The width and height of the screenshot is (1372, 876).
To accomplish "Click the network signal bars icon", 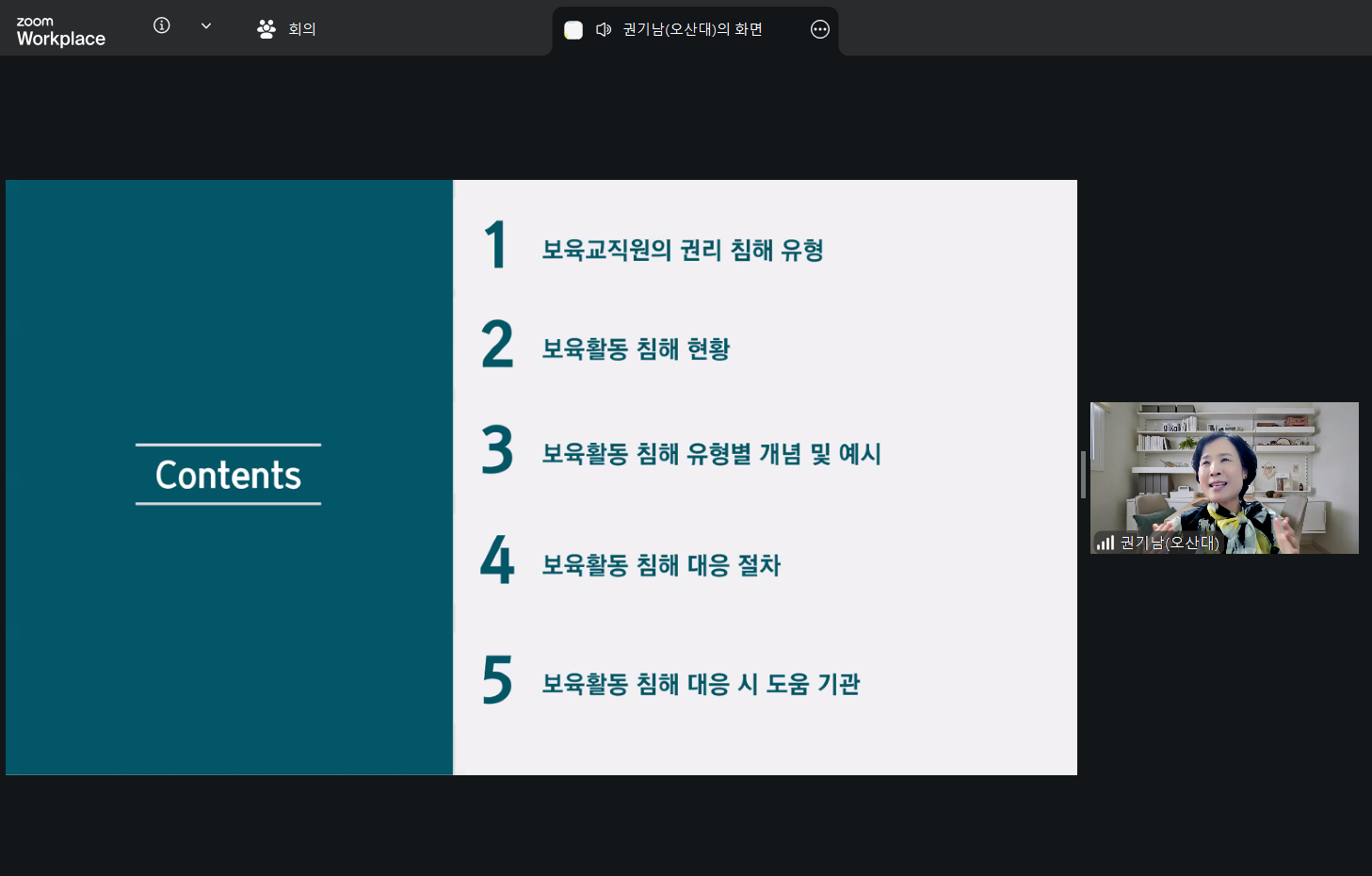I will 1106,543.
